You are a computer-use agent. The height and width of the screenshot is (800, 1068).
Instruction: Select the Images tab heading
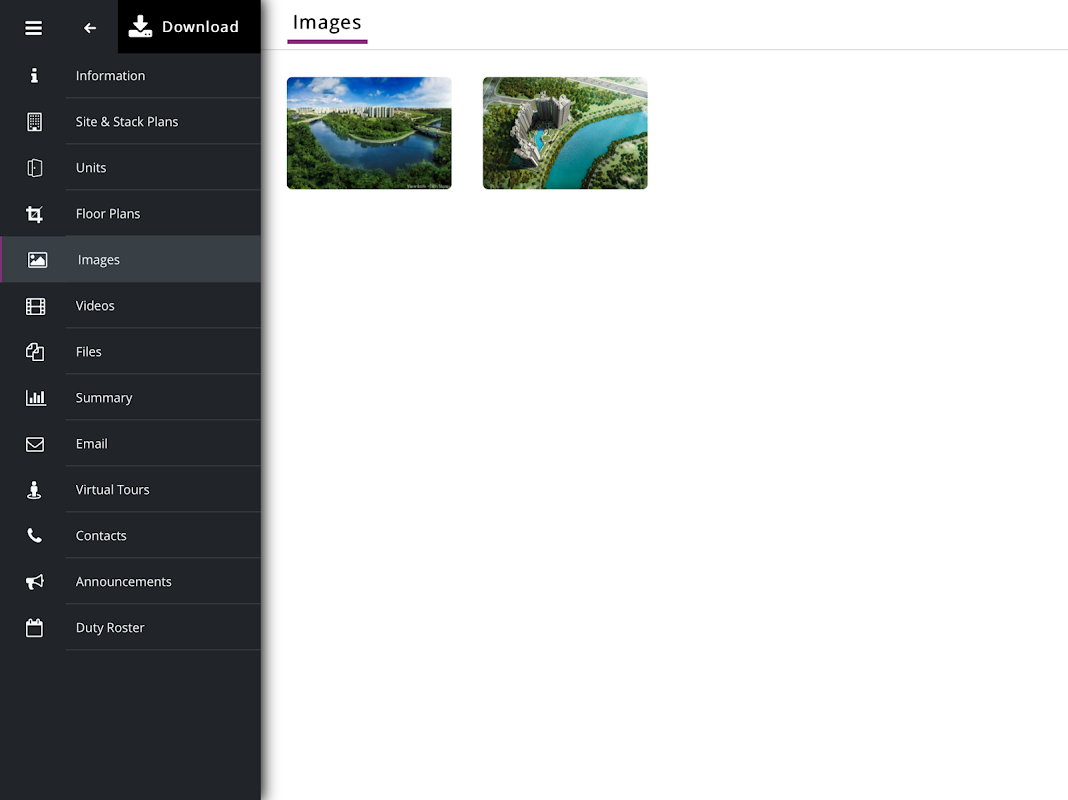(x=327, y=22)
